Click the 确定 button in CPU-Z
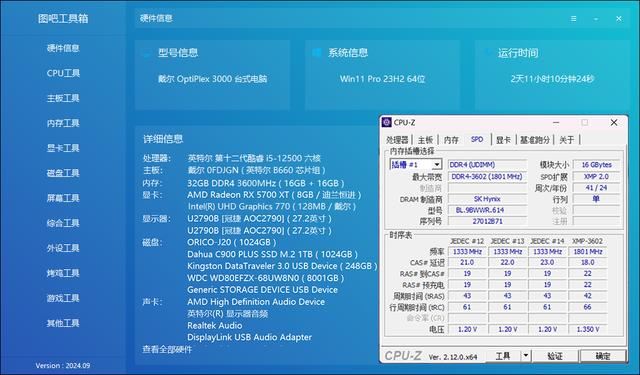The width and height of the screenshot is (640, 375). 603,356
